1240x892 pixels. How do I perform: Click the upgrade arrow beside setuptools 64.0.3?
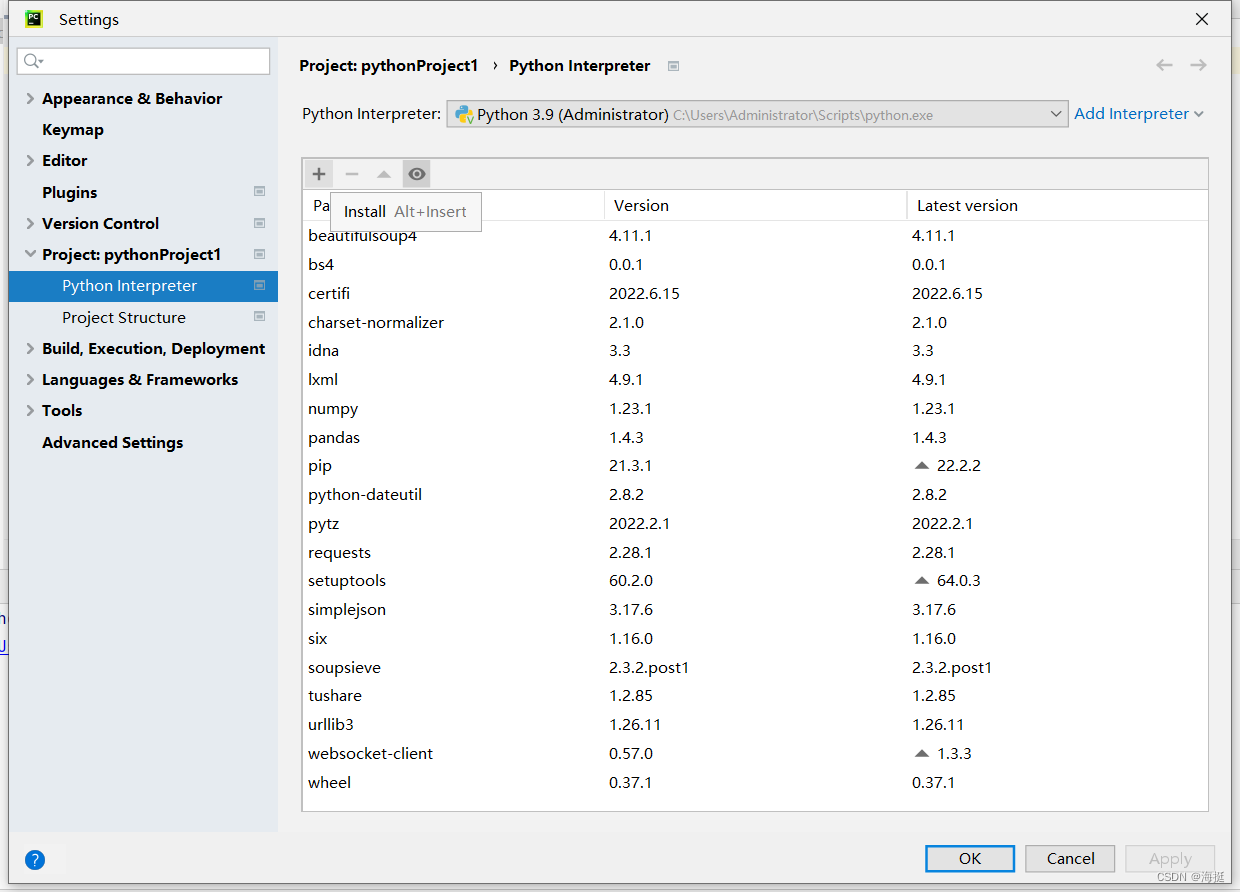pos(922,581)
